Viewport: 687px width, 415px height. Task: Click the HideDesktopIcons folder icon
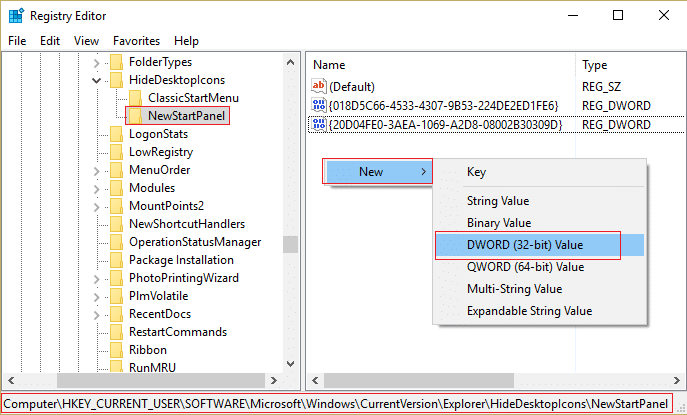117,80
